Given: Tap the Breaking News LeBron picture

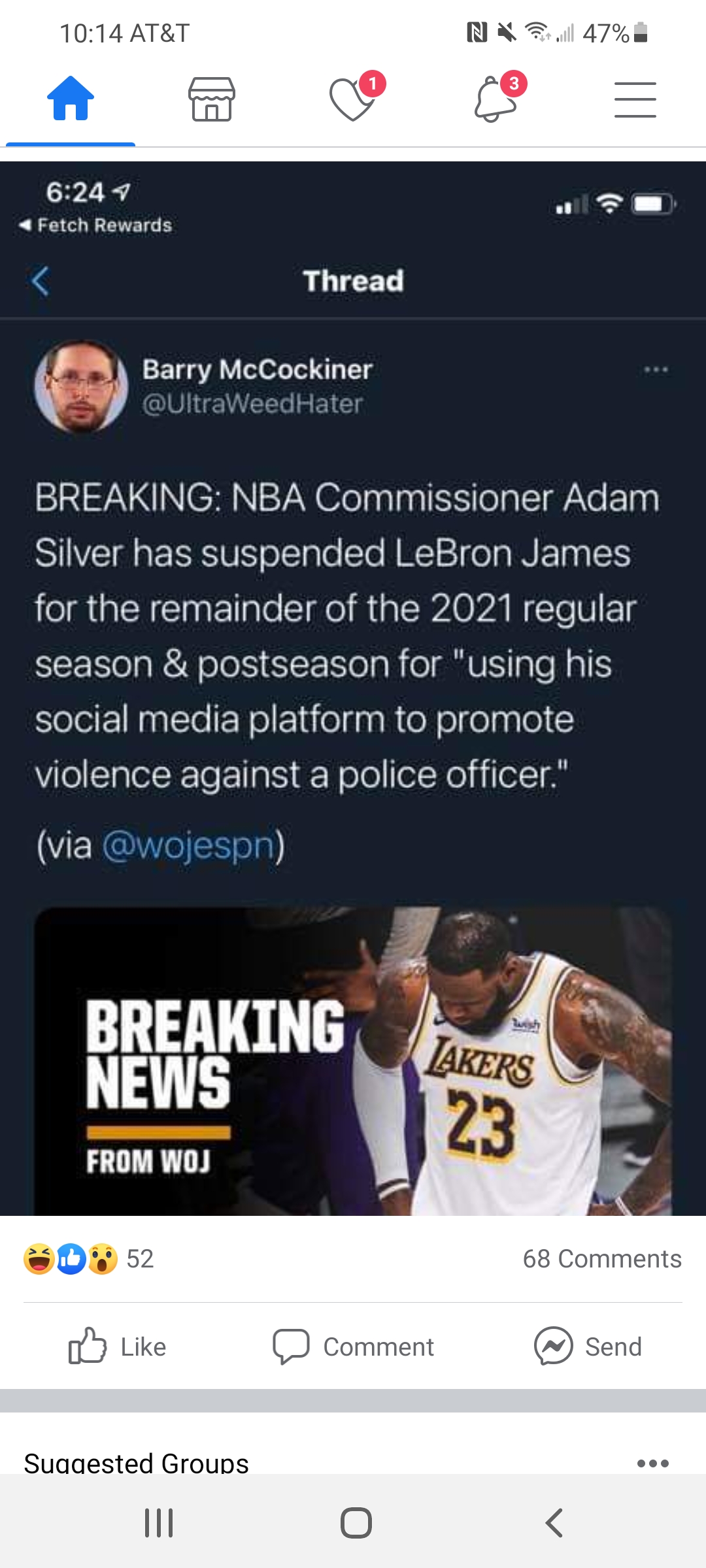Looking at the screenshot, I should click(x=353, y=1061).
